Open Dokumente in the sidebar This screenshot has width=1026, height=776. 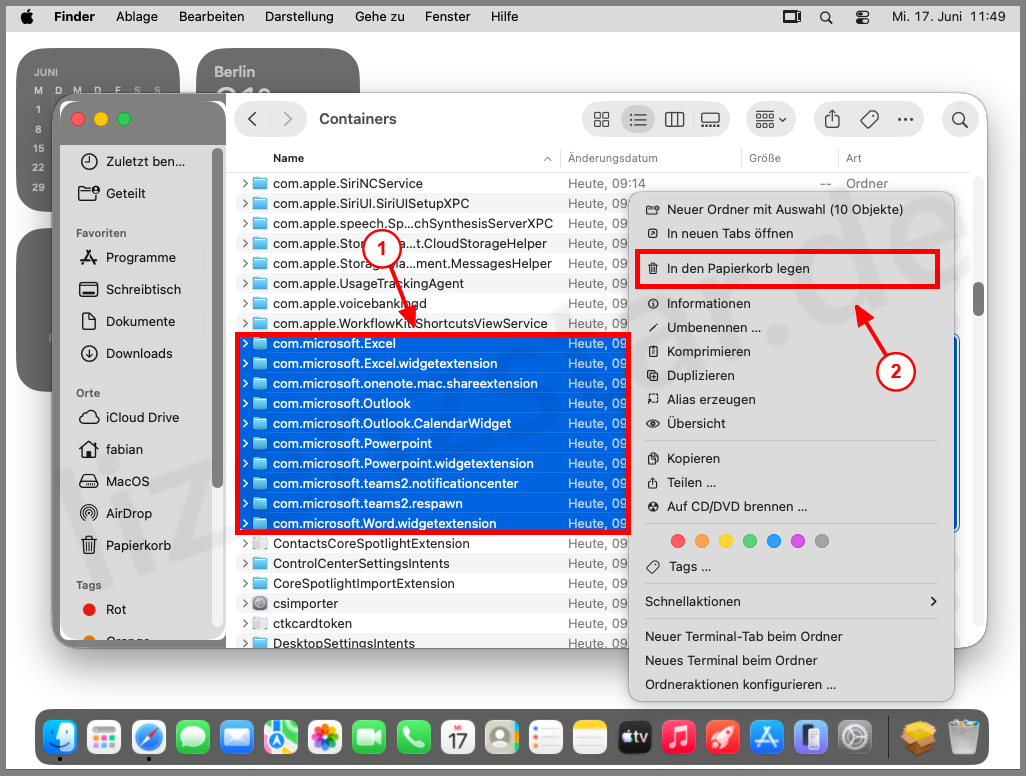tap(128, 322)
